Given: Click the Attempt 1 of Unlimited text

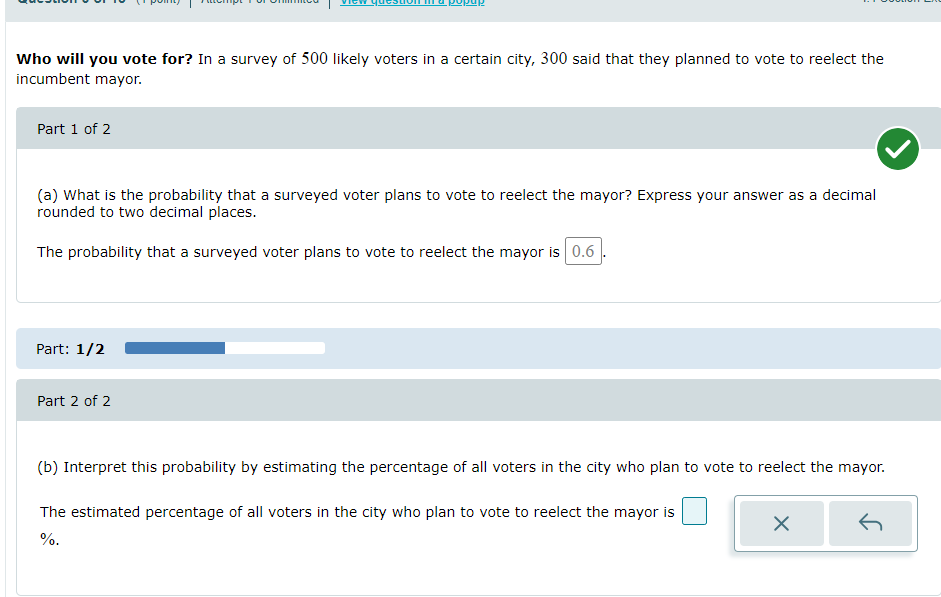Looking at the screenshot, I should 259,2.
